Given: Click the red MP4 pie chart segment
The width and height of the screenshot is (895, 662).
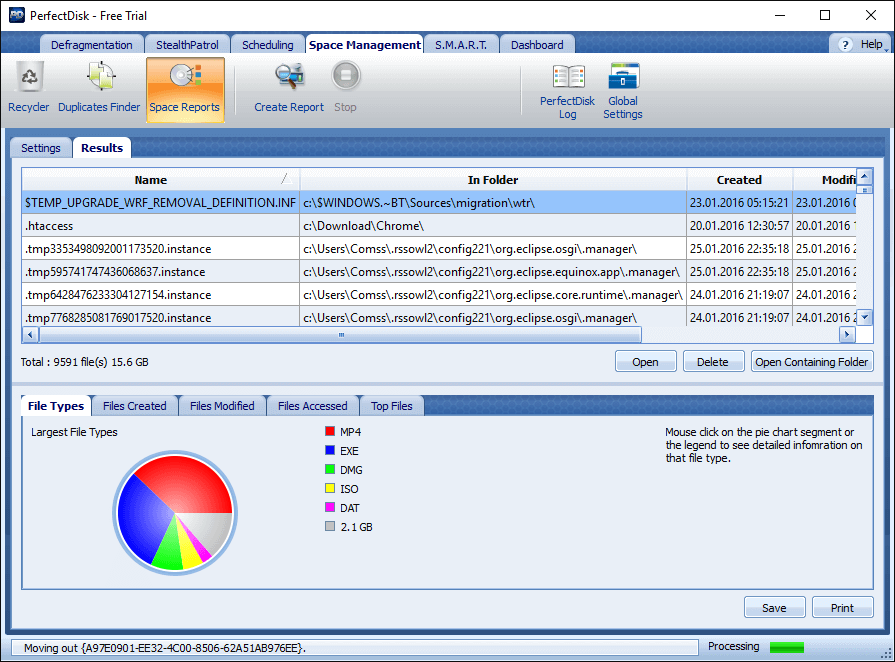Looking at the screenshot, I should coord(188,485).
